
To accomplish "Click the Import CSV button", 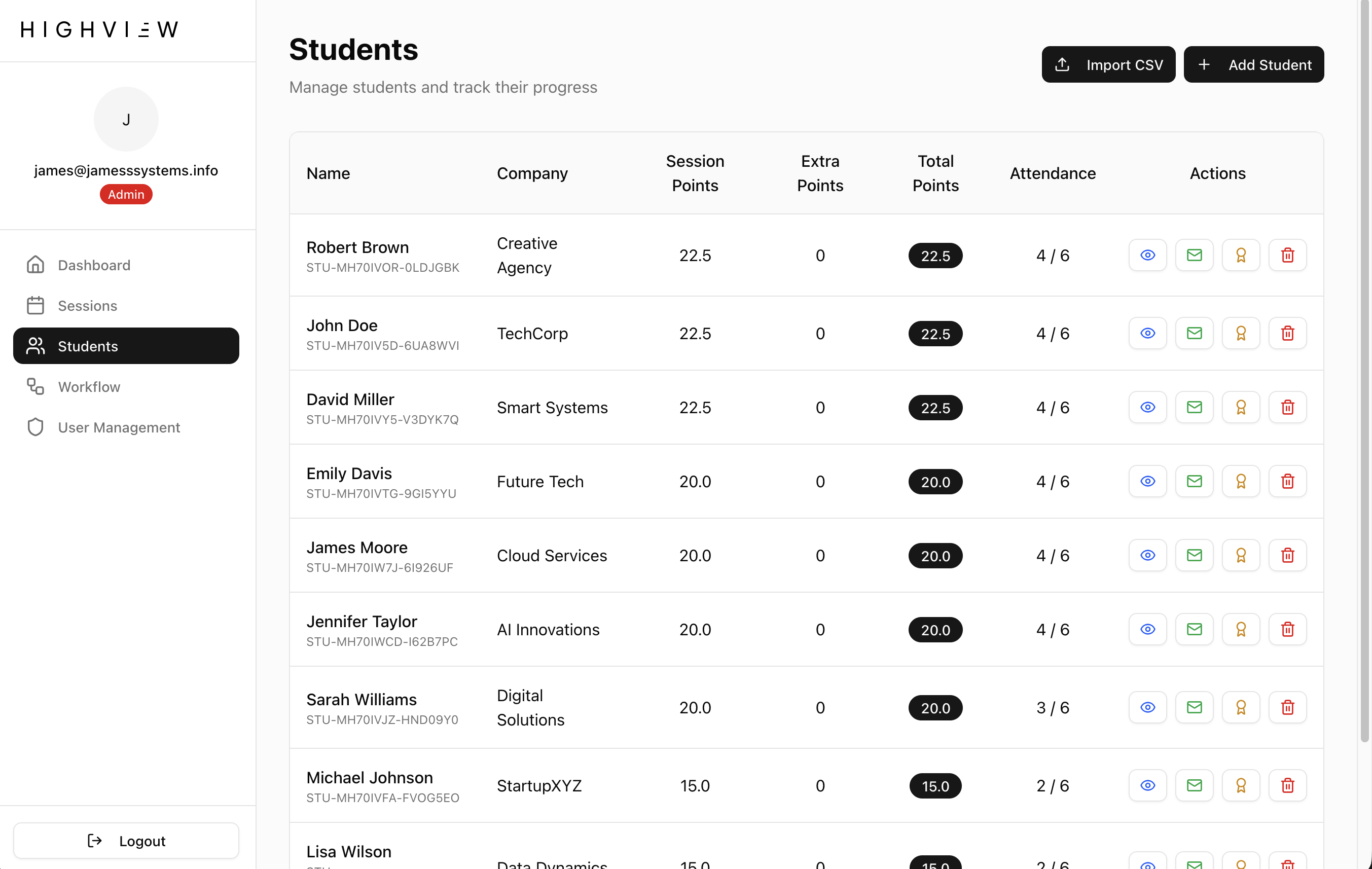I will pyautogui.click(x=1108, y=64).
